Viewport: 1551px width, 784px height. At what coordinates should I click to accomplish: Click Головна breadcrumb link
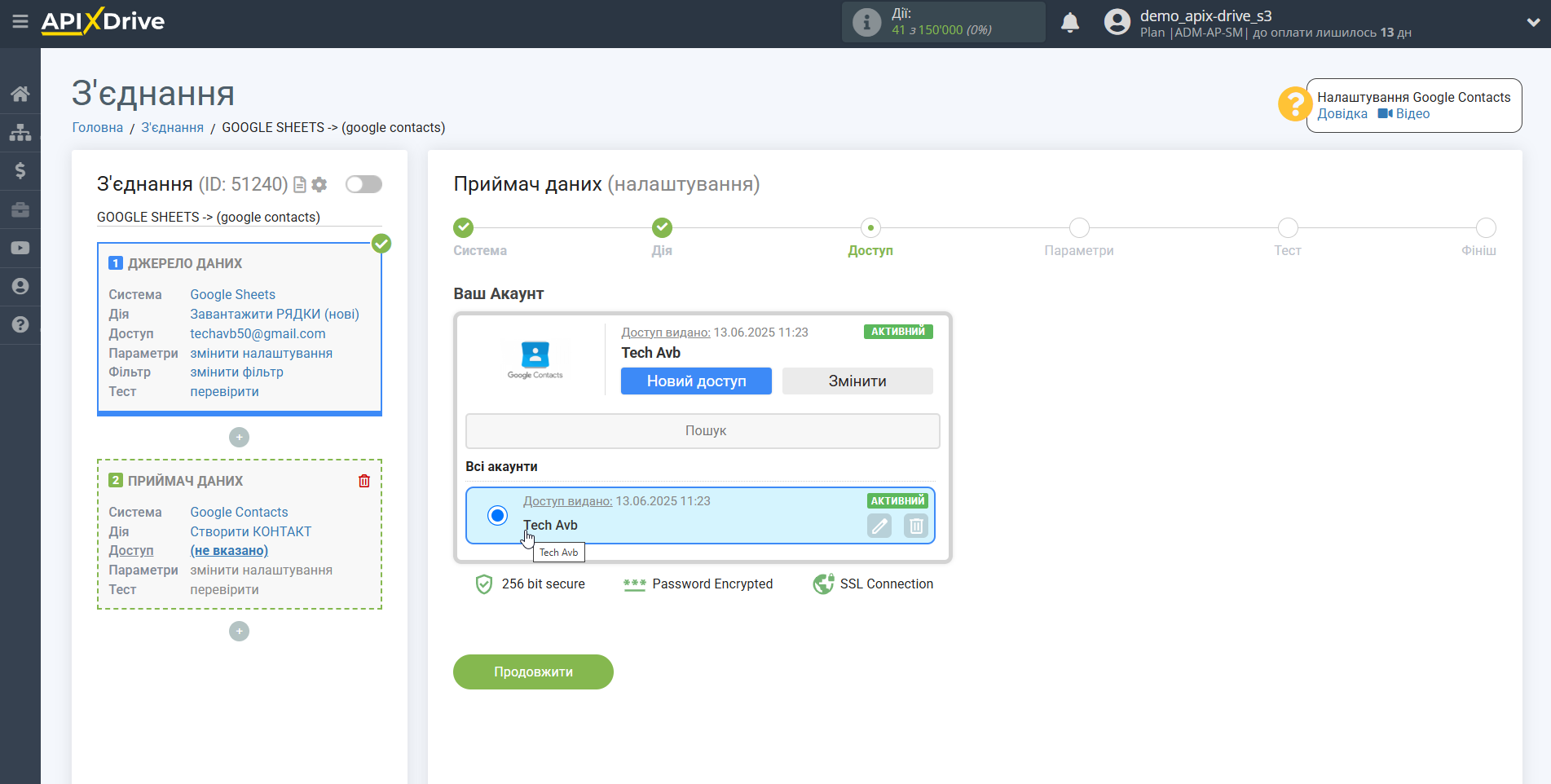pos(98,128)
